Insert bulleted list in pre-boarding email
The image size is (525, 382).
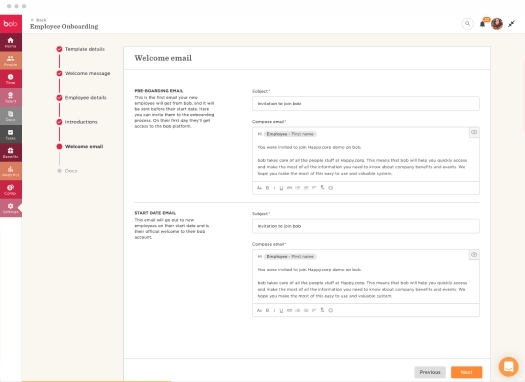(x=297, y=188)
